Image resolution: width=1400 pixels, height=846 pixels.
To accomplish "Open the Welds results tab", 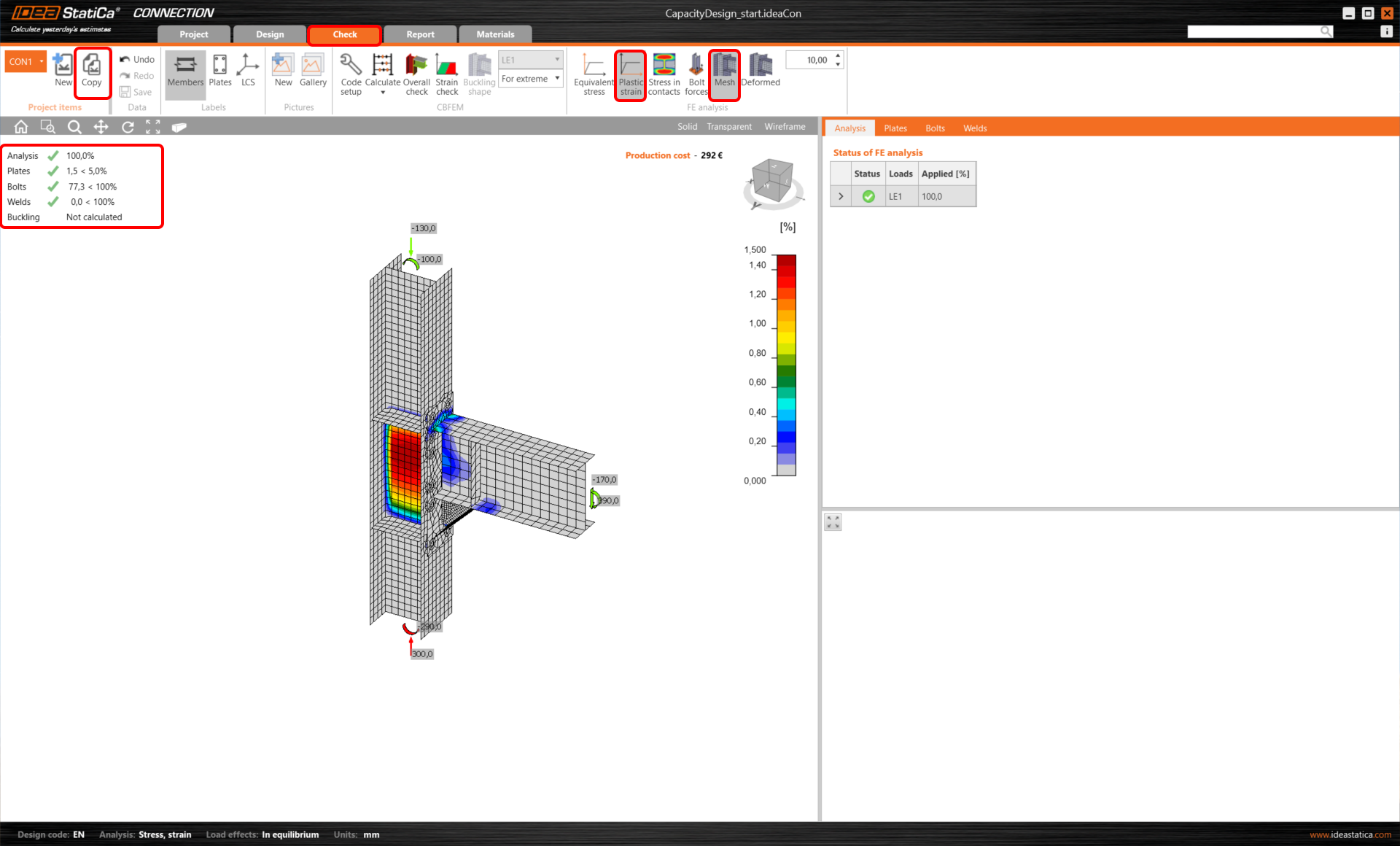I will 974,128.
